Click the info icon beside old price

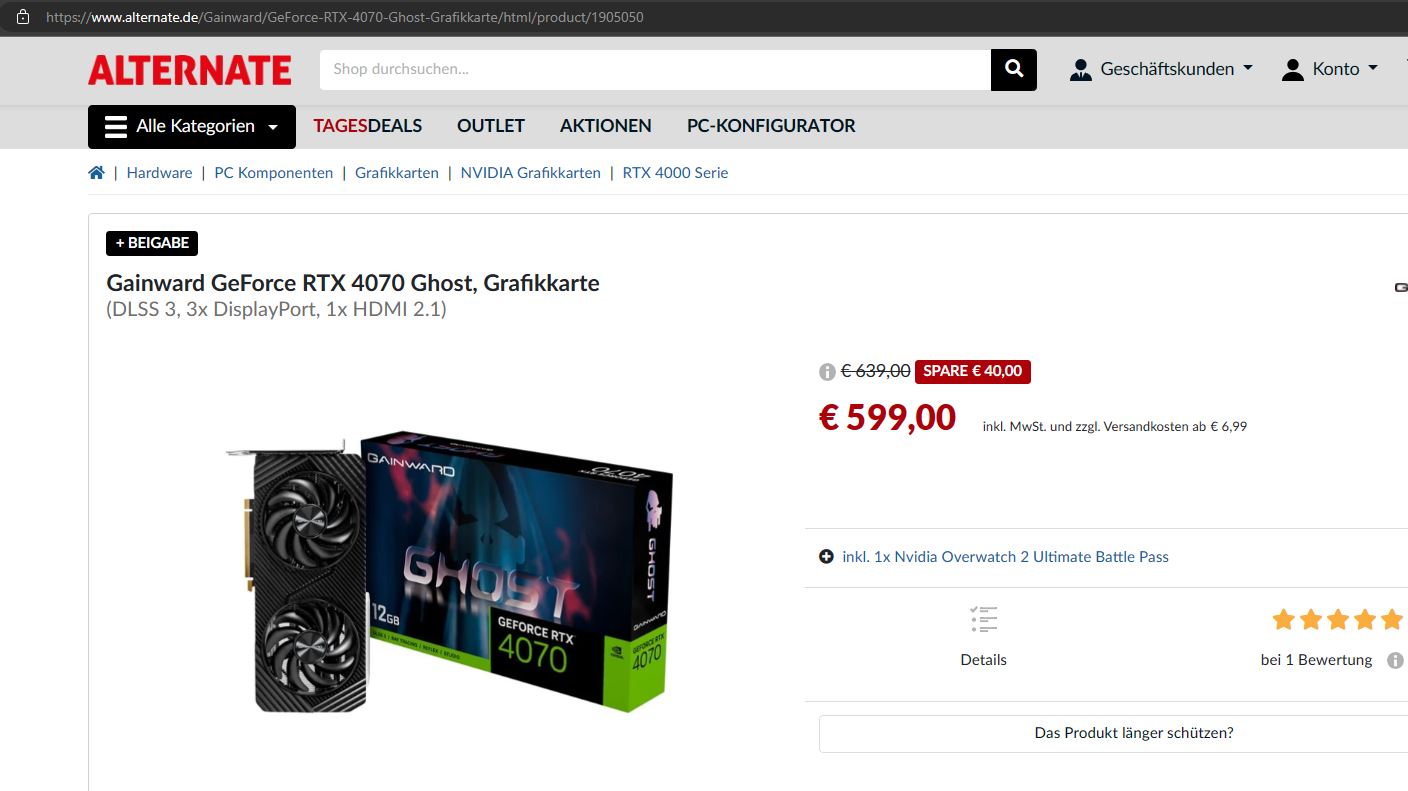[827, 372]
